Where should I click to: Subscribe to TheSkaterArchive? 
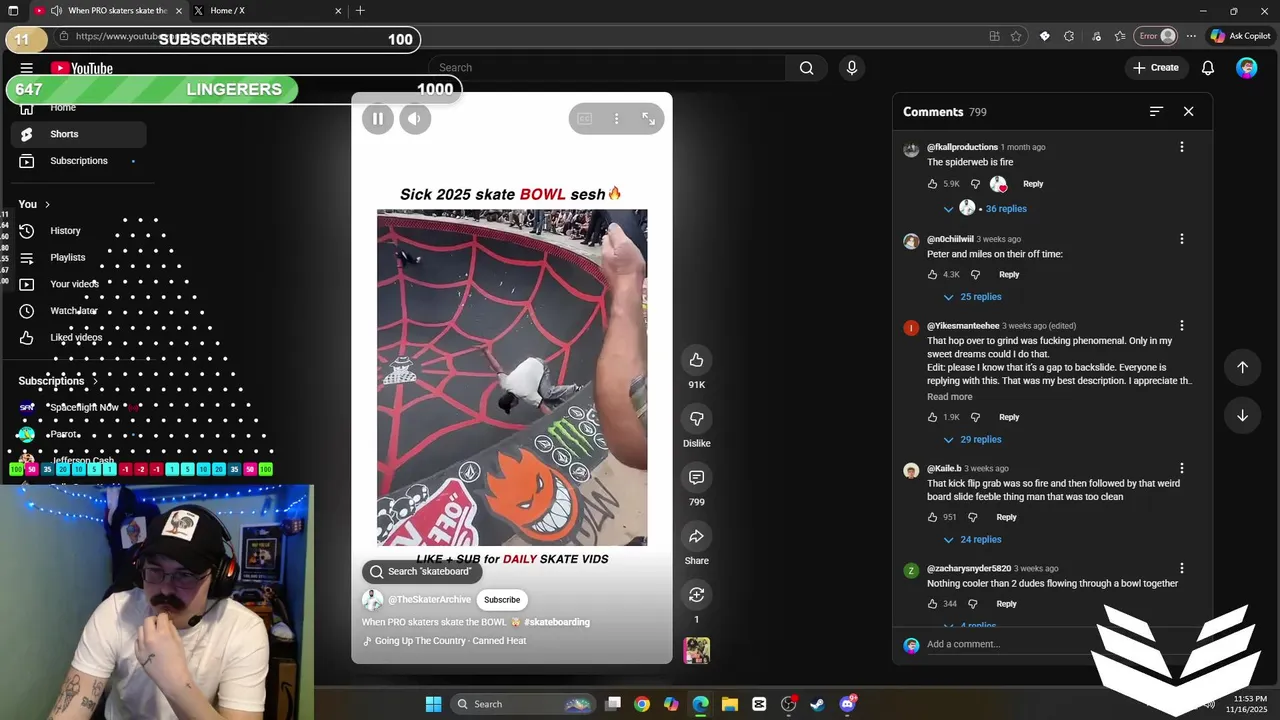(x=502, y=600)
